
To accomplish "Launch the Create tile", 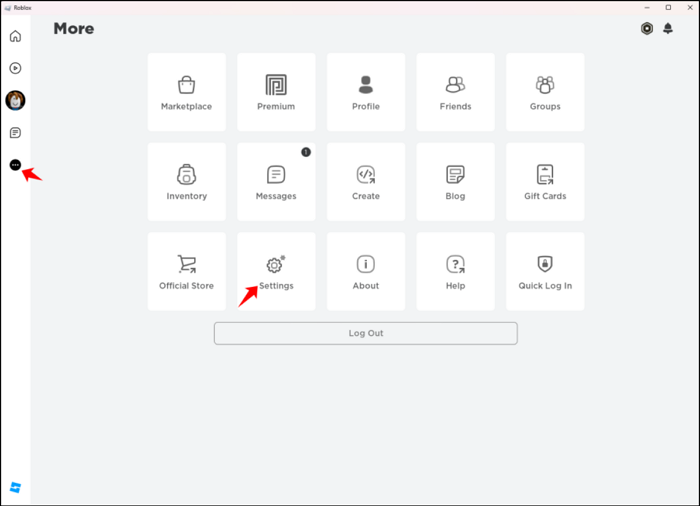I will coord(366,182).
